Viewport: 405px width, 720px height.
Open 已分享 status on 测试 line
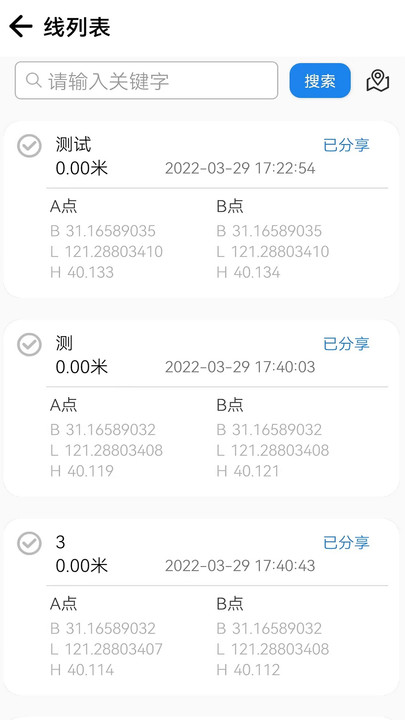pyautogui.click(x=346, y=145)
